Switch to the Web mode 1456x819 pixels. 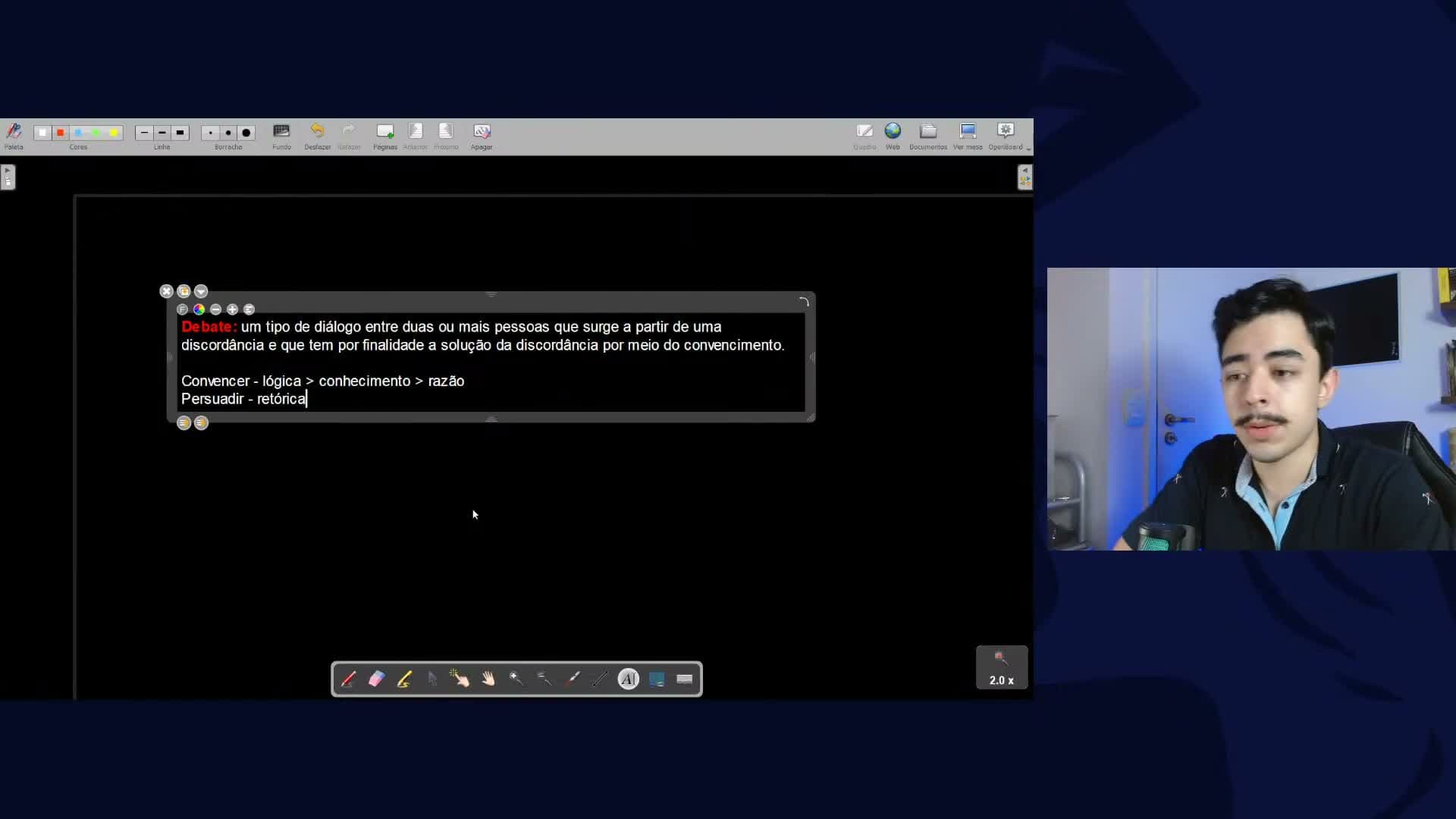coord(893,136)
